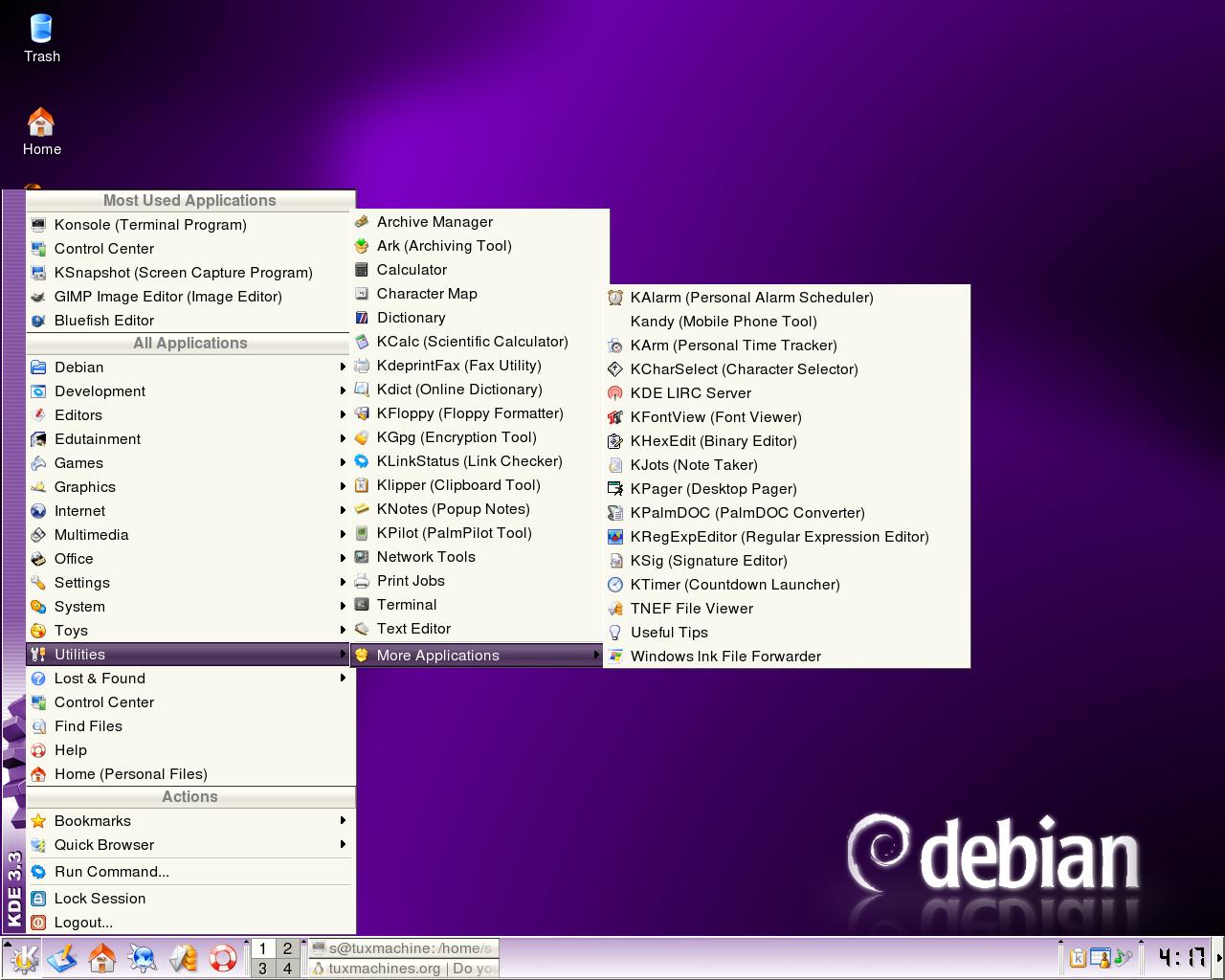Open Klipper (Clipboard Tool) menu entry
The image size is (1225, 980).
(479, 485)
